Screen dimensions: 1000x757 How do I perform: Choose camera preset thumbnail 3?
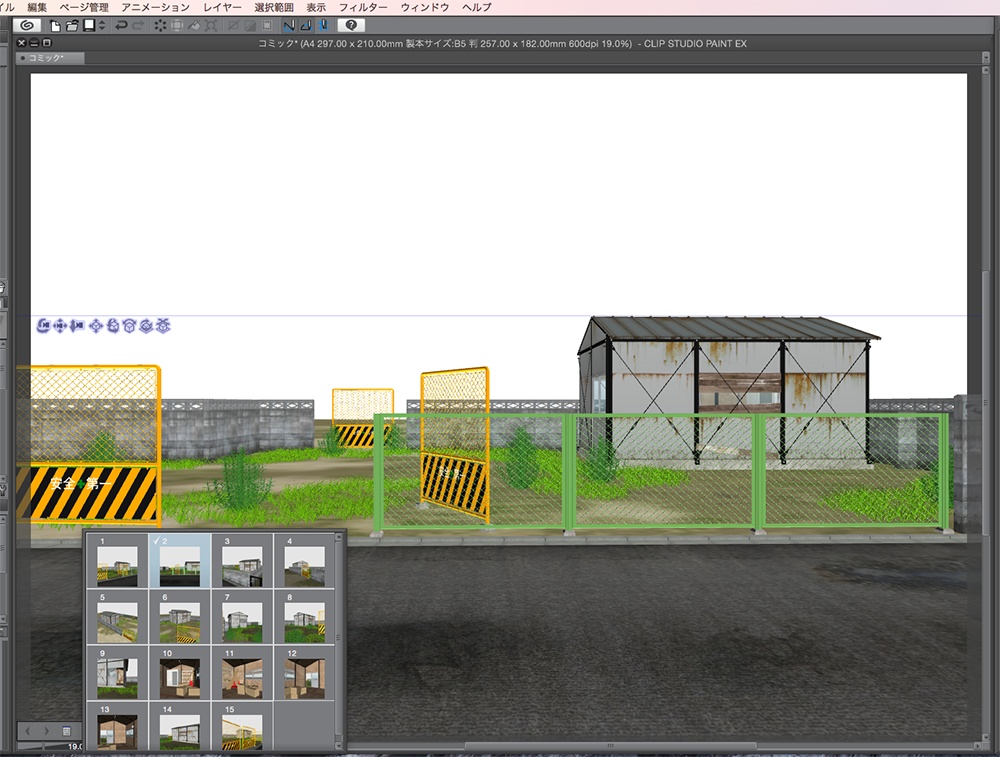(242, 561)
